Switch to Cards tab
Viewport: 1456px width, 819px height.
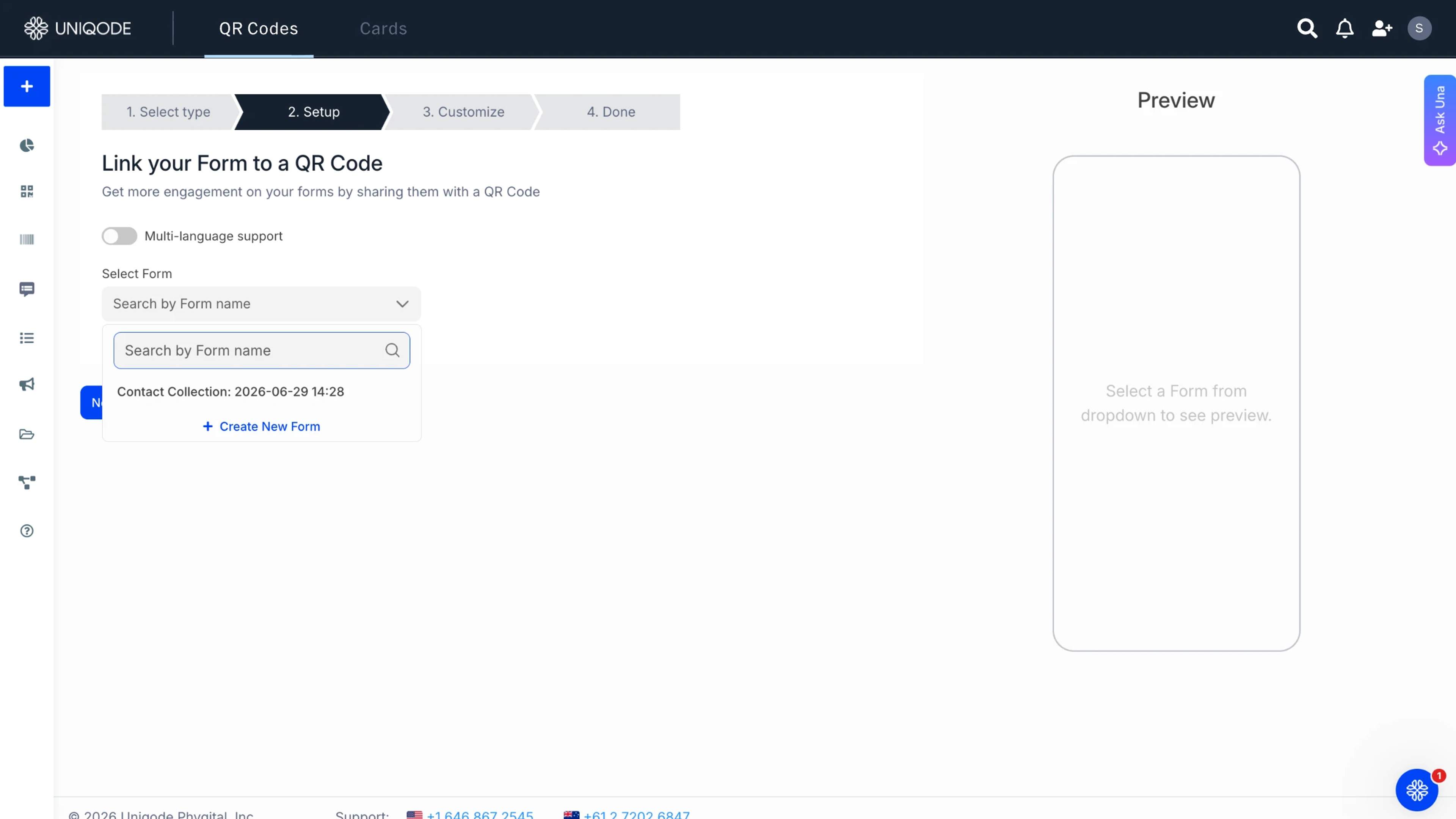(383, 28)
